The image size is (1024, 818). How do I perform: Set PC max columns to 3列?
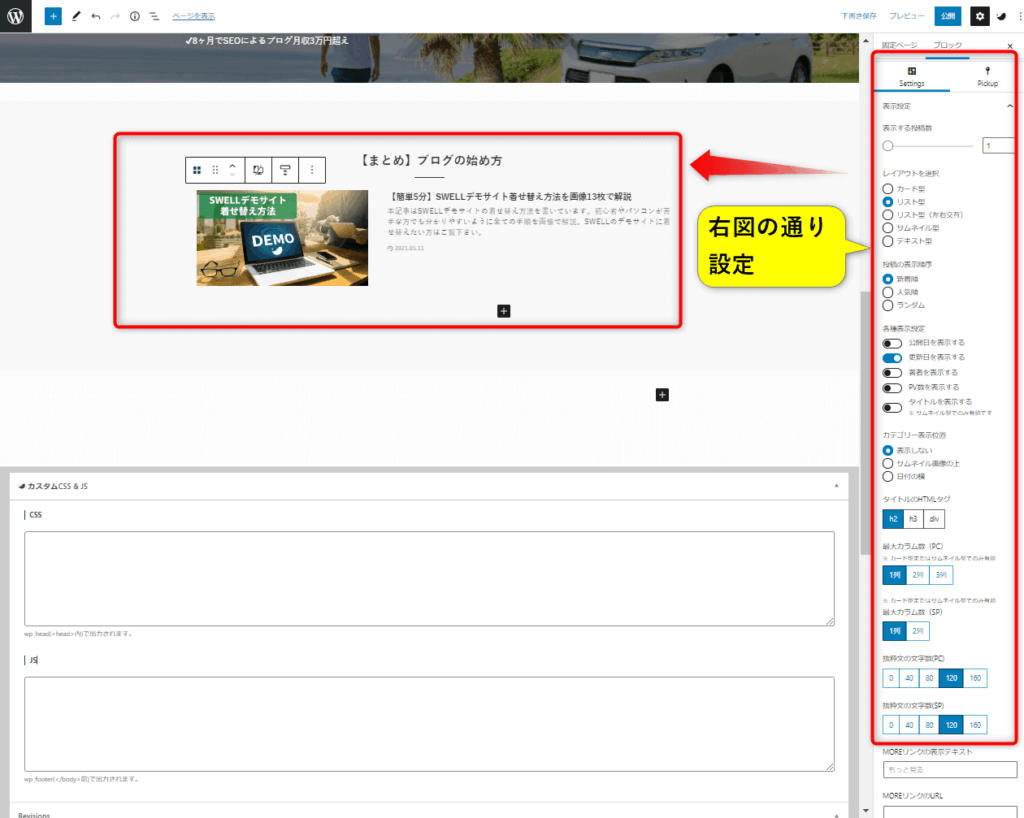point(941,575)
